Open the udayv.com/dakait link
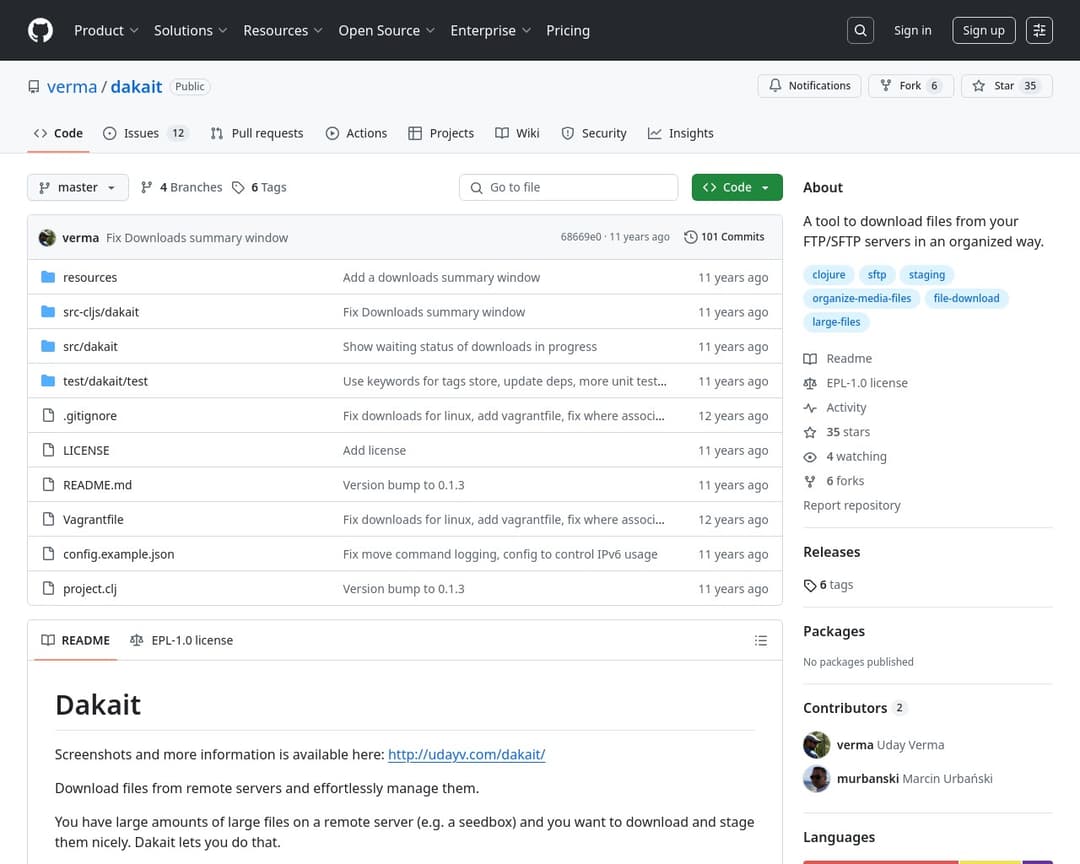The width and height of the screenshot is (1080, 864). click(466, 754)
